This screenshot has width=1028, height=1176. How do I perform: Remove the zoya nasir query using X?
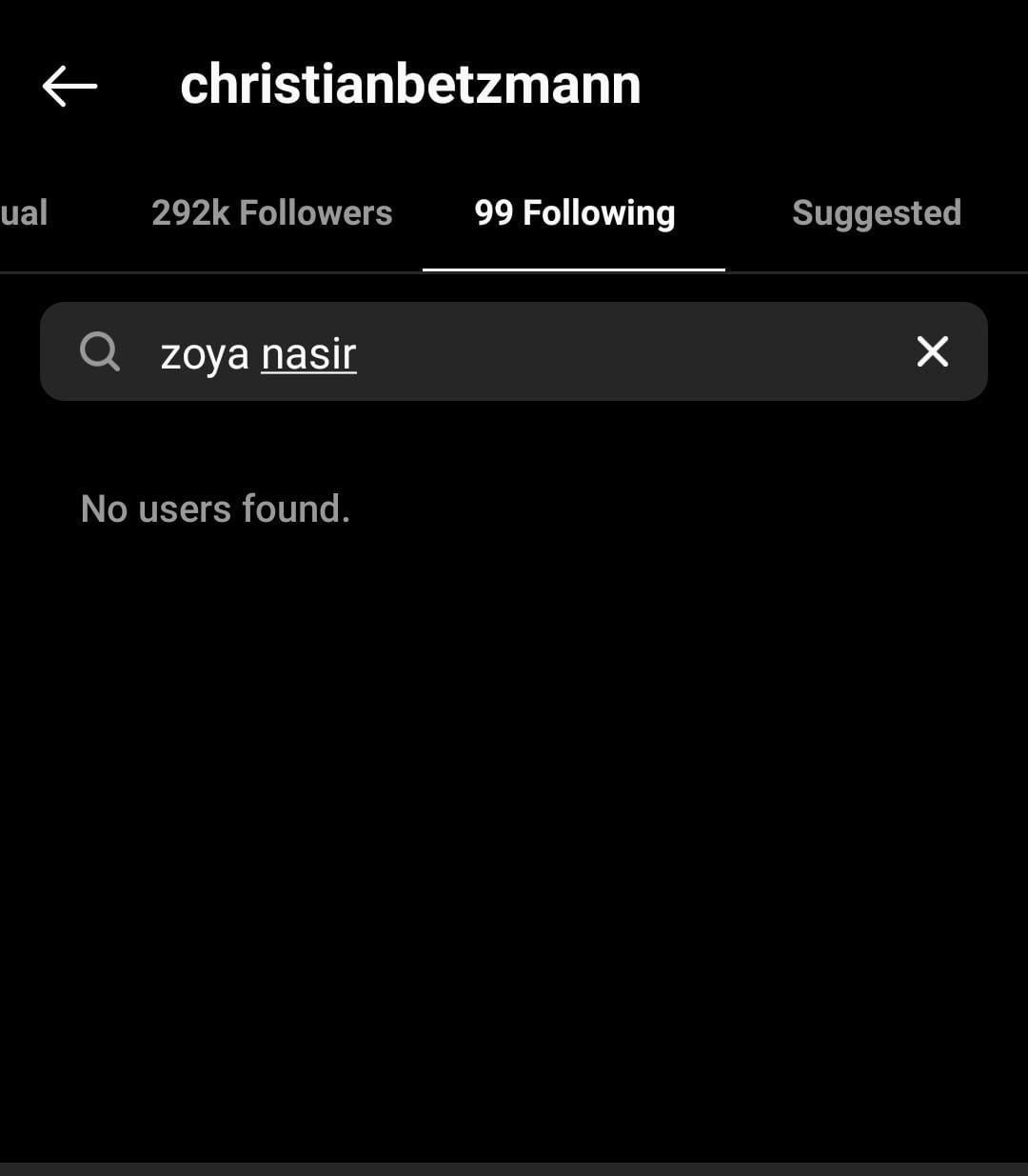pos(932,351)
